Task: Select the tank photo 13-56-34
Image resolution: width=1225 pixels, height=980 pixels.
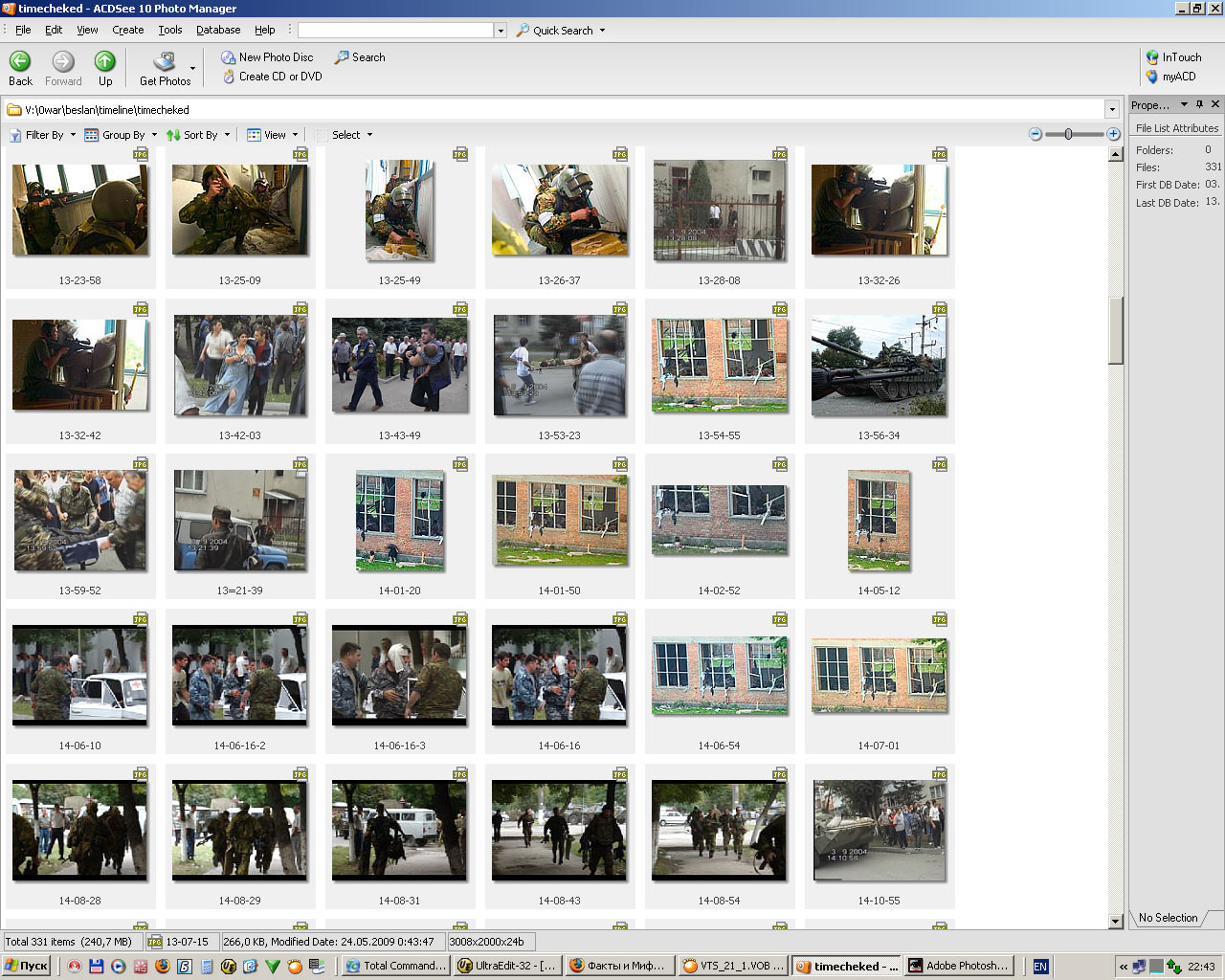Action: pos(879,365)
